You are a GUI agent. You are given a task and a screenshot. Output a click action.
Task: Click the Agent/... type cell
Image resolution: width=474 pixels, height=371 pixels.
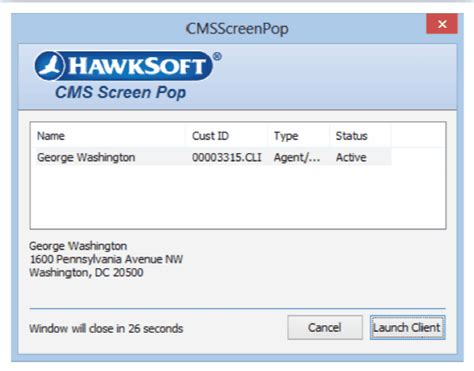pos(297,157)
